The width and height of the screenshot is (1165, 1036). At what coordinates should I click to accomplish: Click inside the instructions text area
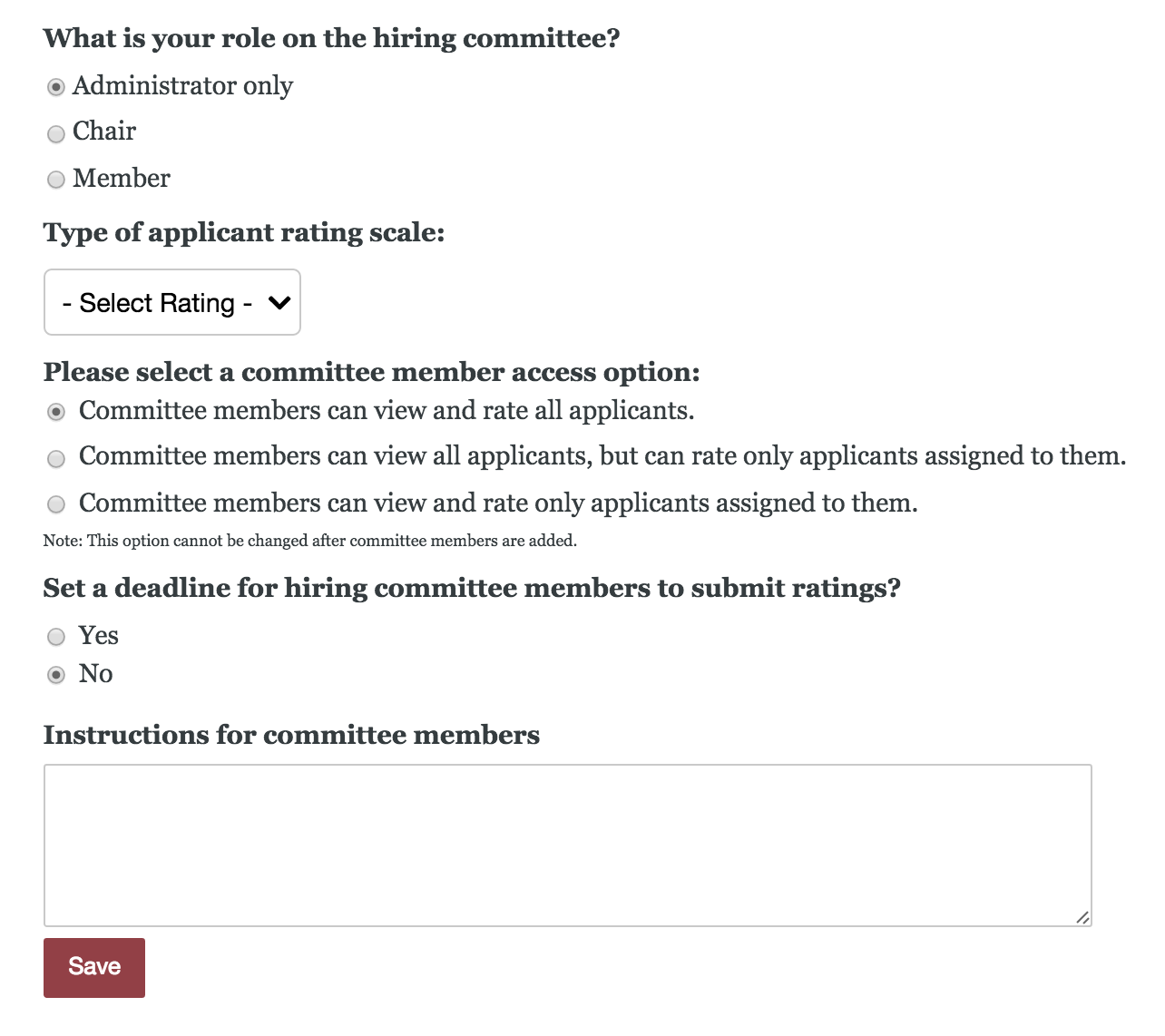click(x=567, y=845)
